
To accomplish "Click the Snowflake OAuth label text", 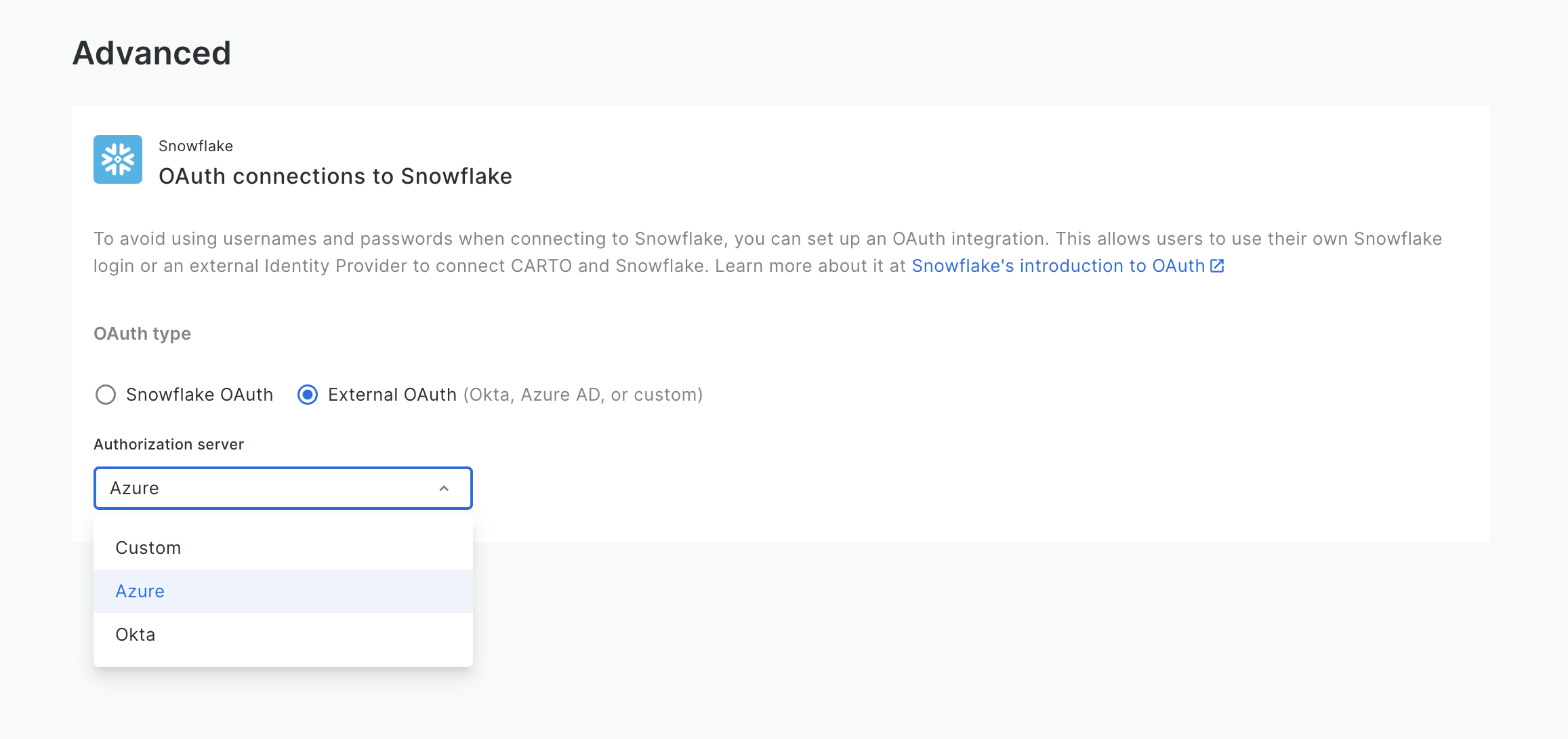I will click(199, 395).
